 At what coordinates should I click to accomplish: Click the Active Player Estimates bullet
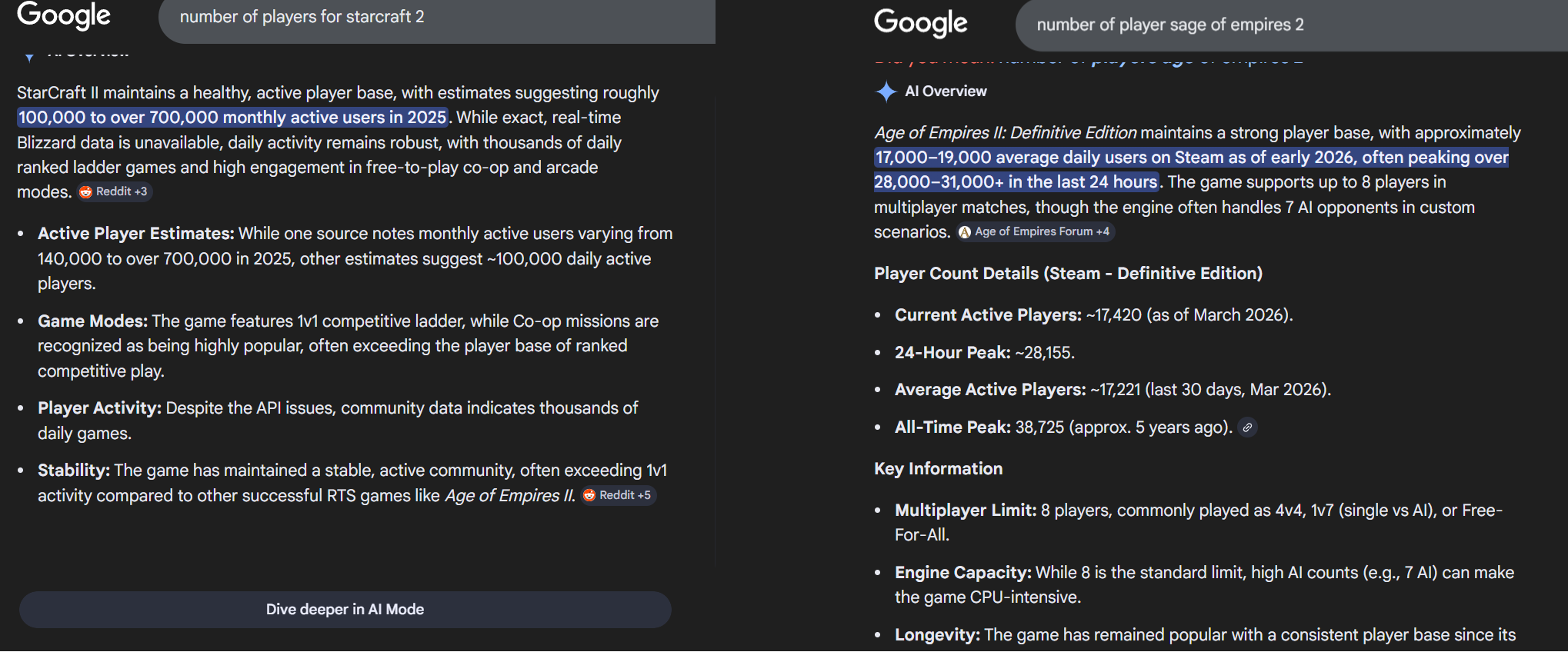135,234
